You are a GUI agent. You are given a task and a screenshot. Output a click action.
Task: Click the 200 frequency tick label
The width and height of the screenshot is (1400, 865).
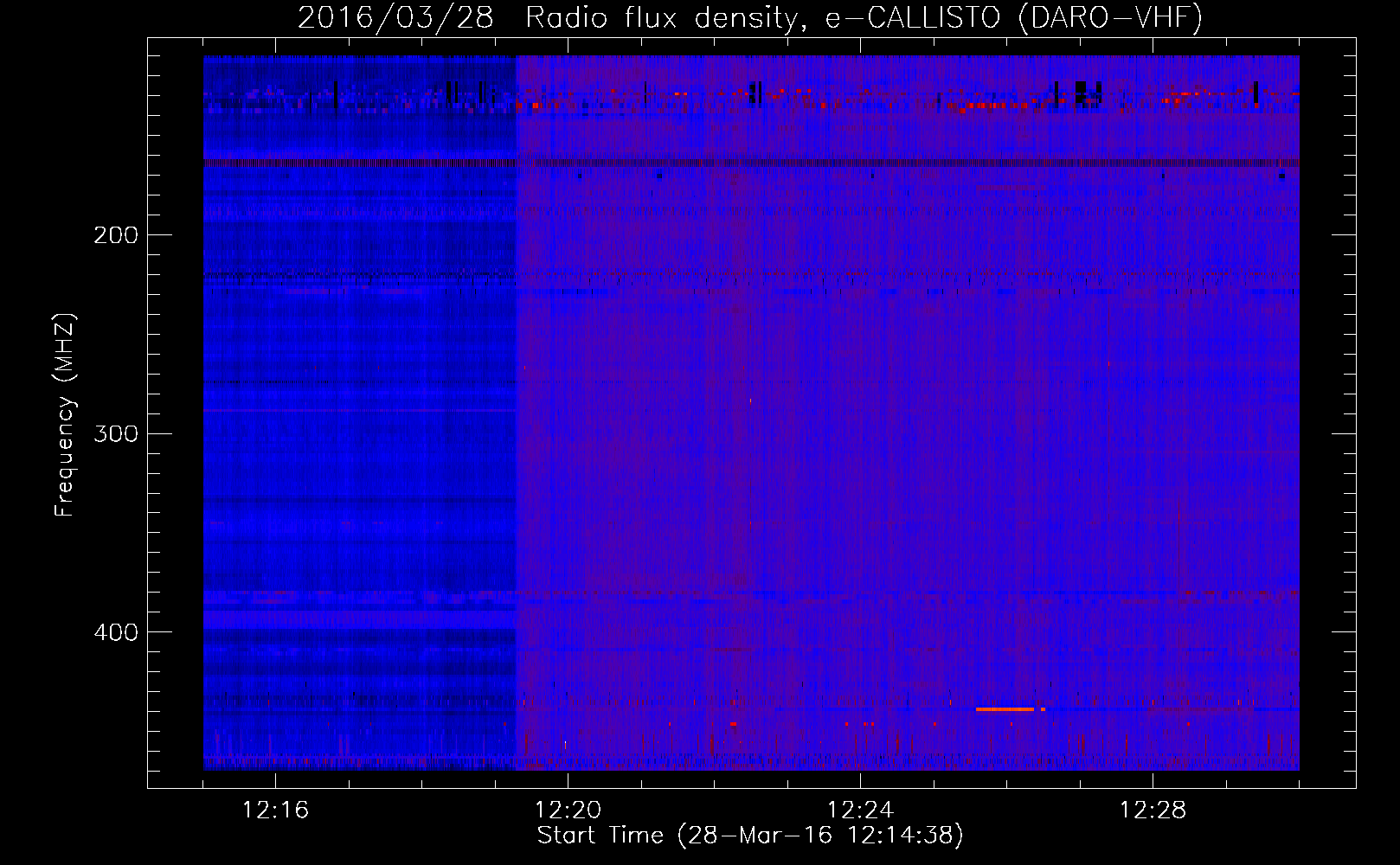pyautogui.click(x=116, y=235)
